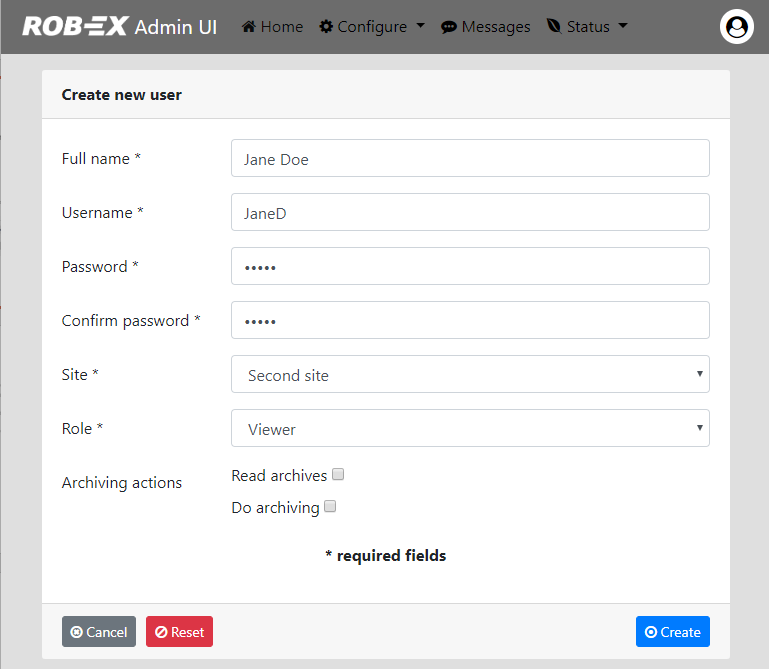Click the circle icon in the Create button
This screenshot has height=669, width=769.
(651, 632)
